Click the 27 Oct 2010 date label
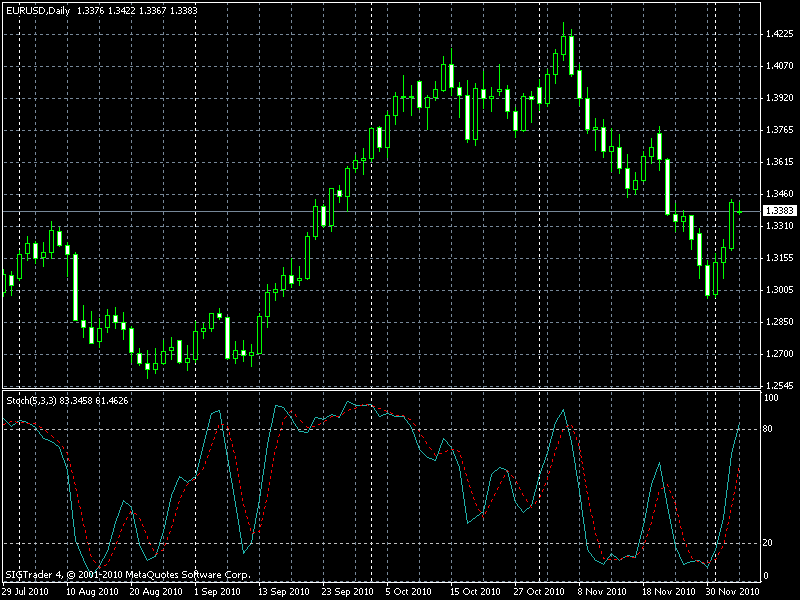The height and width of the screenshot is (600, 800). tap(539, 592)
